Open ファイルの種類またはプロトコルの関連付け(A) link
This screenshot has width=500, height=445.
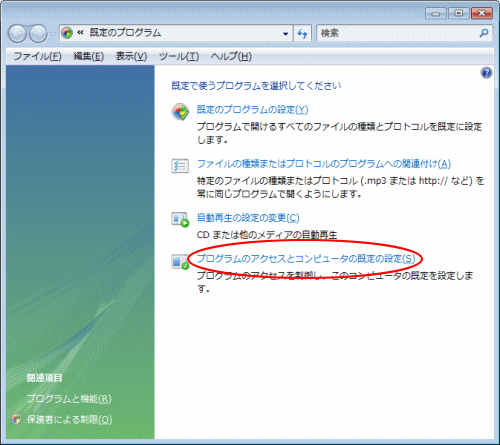(324, 164)
